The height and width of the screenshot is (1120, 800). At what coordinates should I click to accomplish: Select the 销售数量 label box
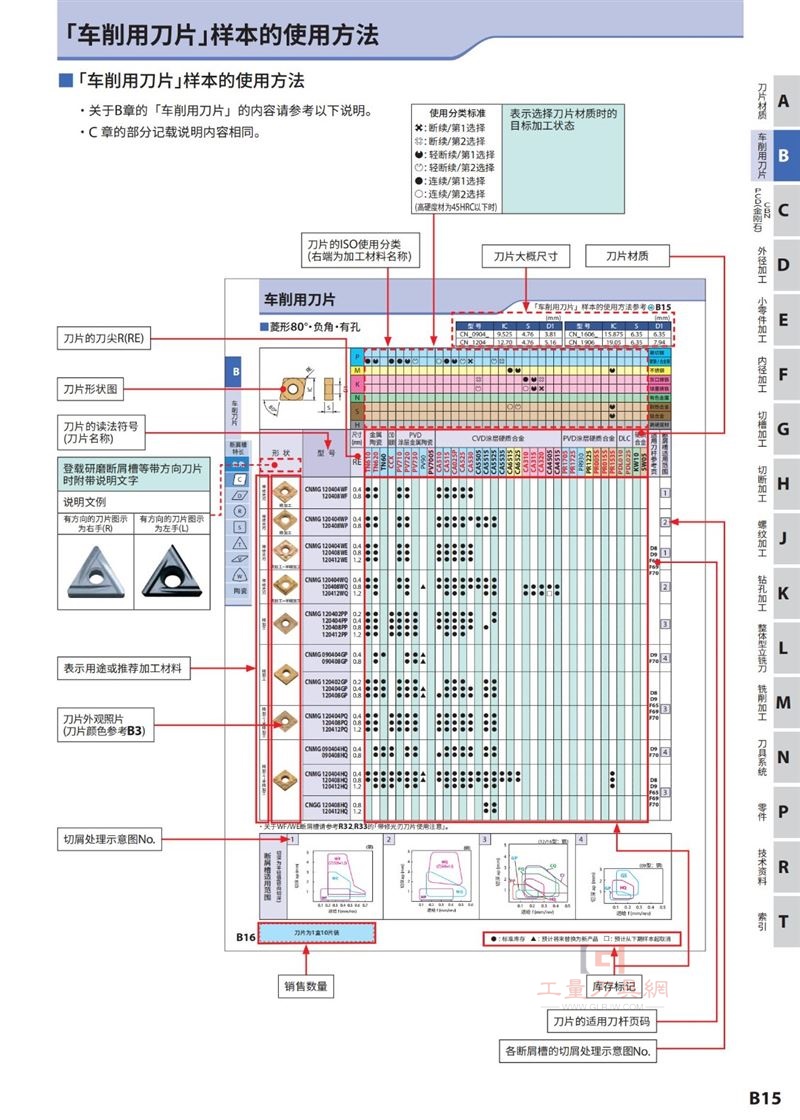tap(306, 986)
